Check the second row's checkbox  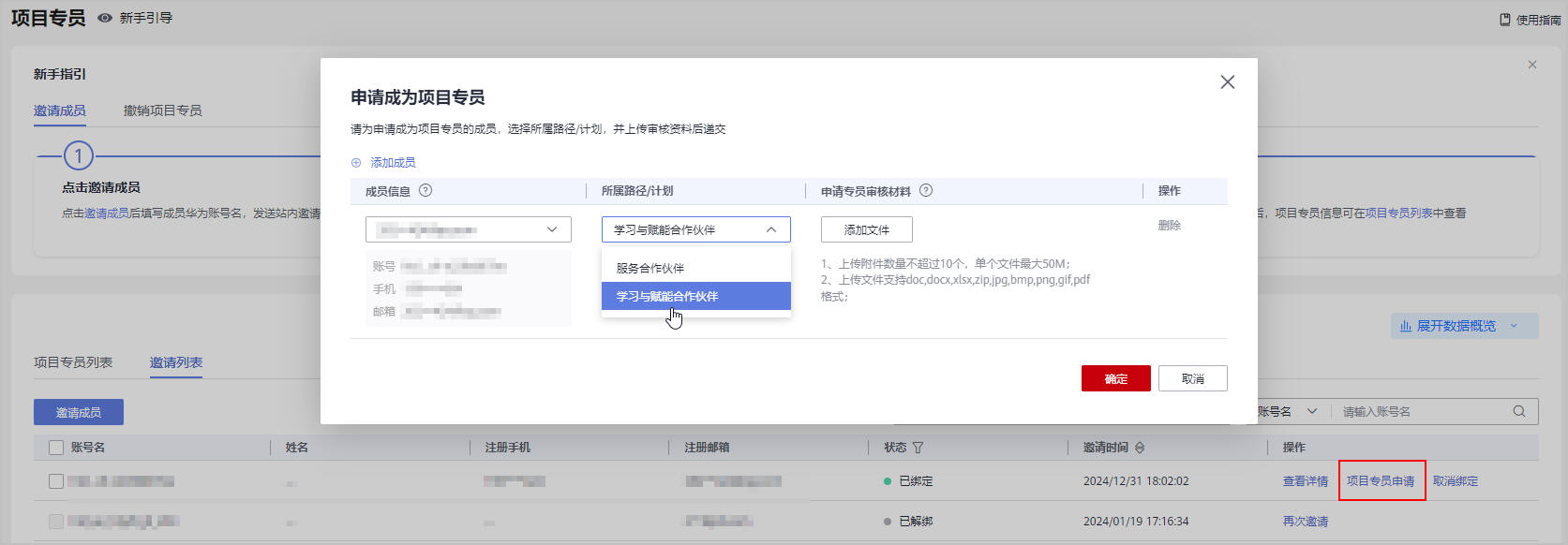click(56, 522)
